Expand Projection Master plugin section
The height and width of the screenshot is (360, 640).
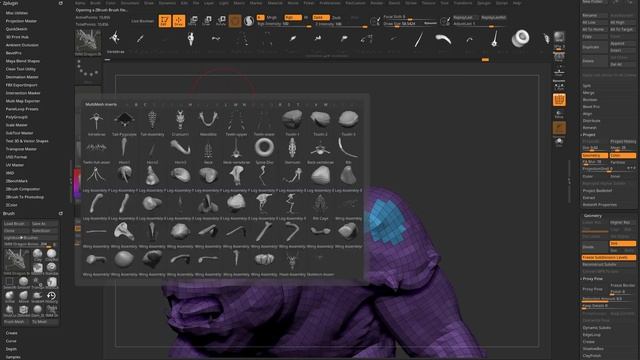[22, 21]
